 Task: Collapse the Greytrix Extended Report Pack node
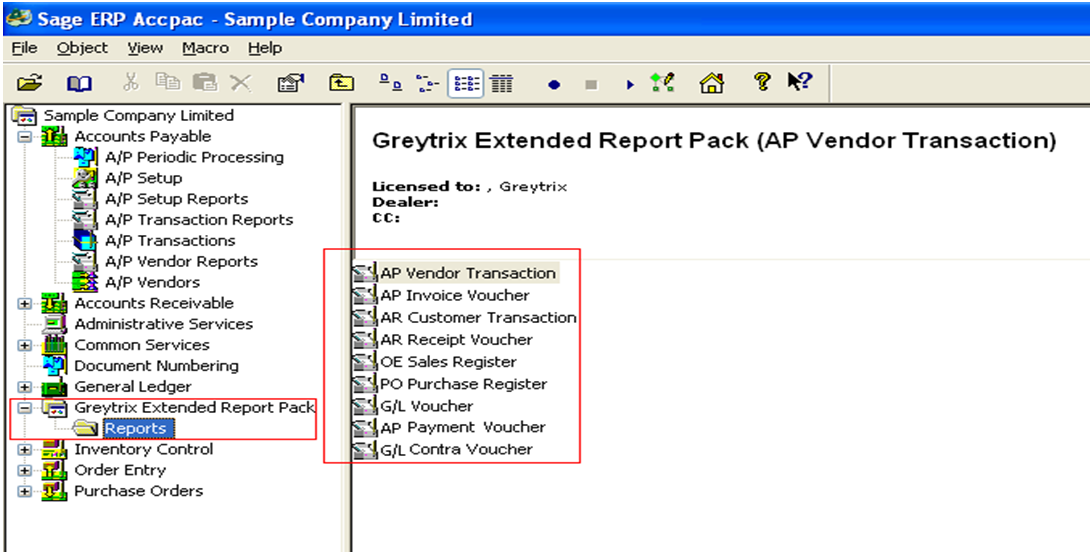[25, 407]
